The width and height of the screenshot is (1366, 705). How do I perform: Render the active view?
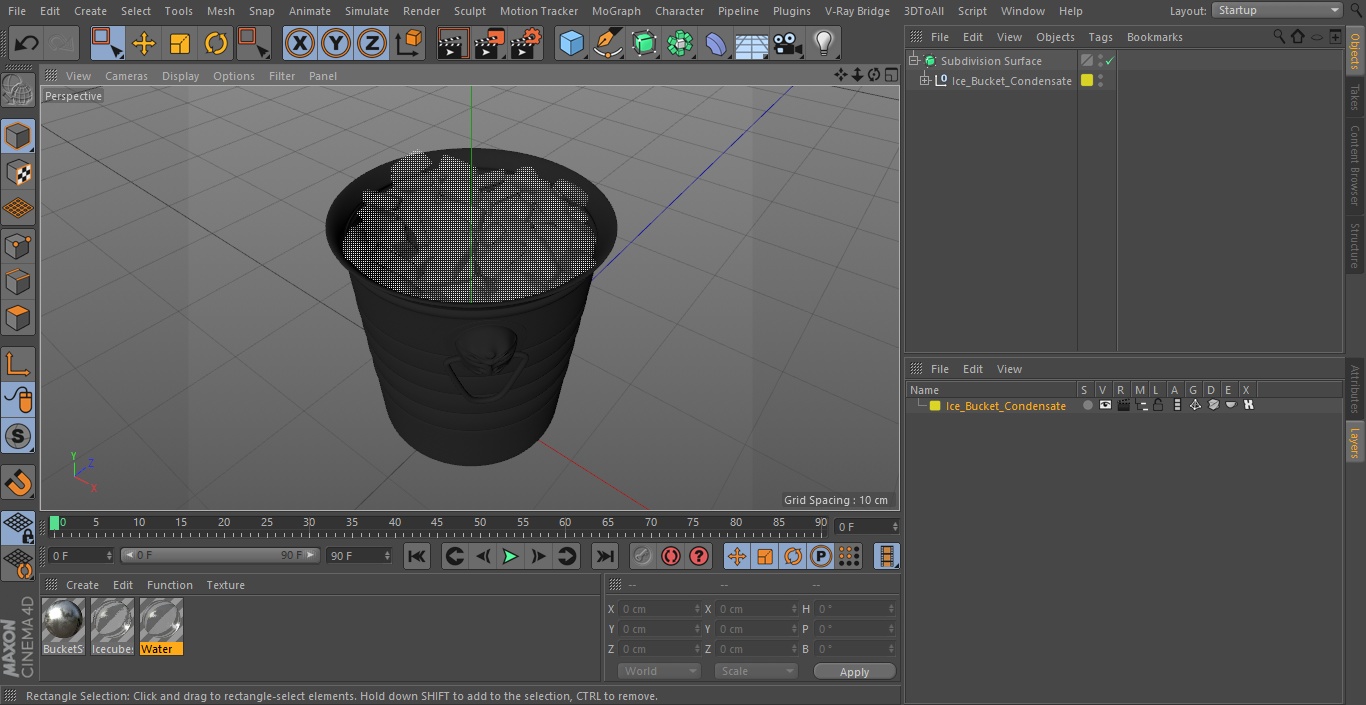[453, 43]
